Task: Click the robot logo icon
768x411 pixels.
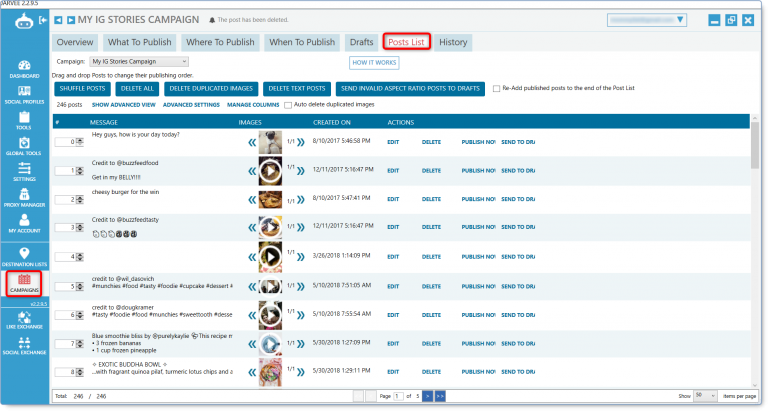Action: pos(24,21)
